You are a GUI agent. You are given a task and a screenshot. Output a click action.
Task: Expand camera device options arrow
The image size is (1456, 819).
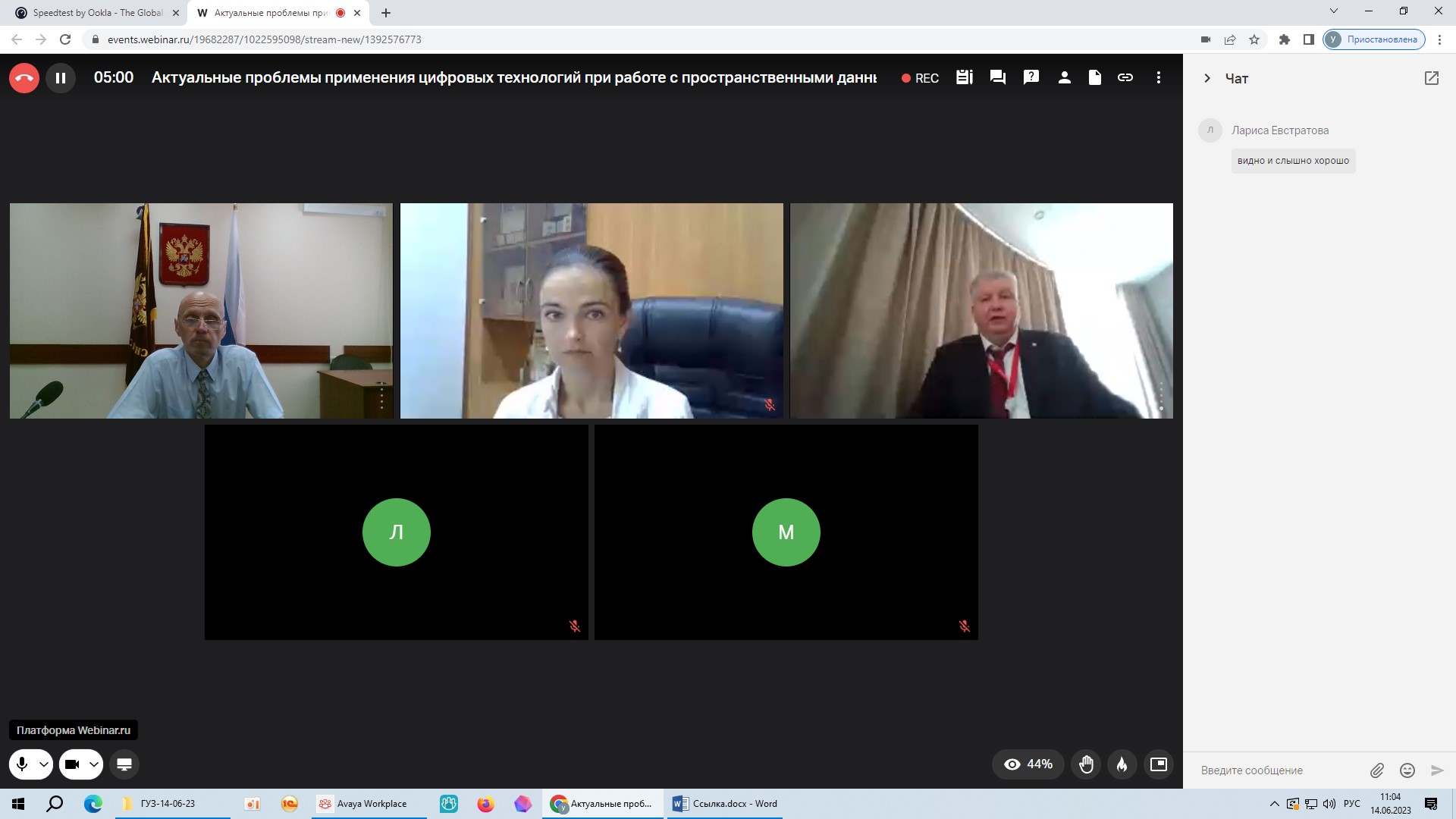pos(94,764)
